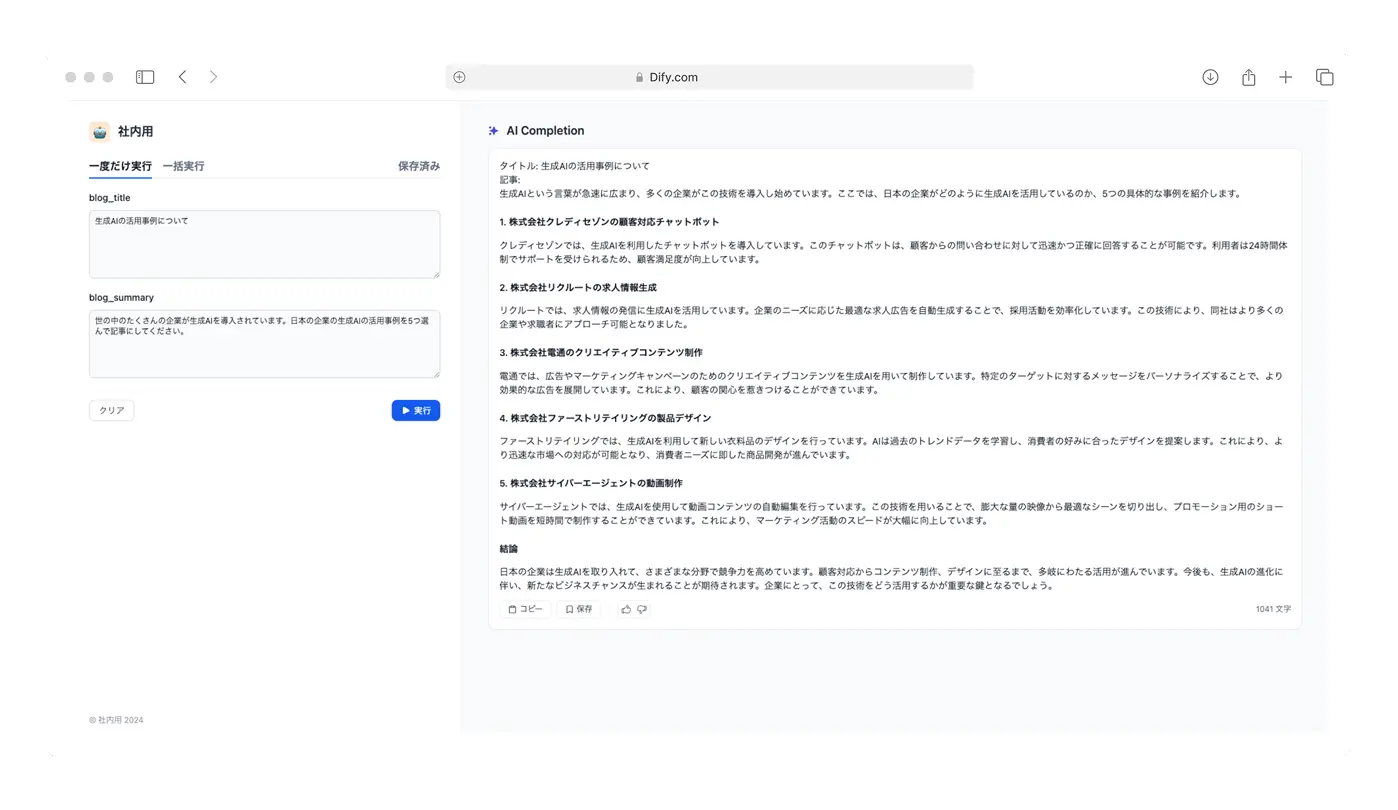The height and width of the screenshot is (810, 1398).
Task: Click the 社内用 robot app icon
Action: [98, 130]
